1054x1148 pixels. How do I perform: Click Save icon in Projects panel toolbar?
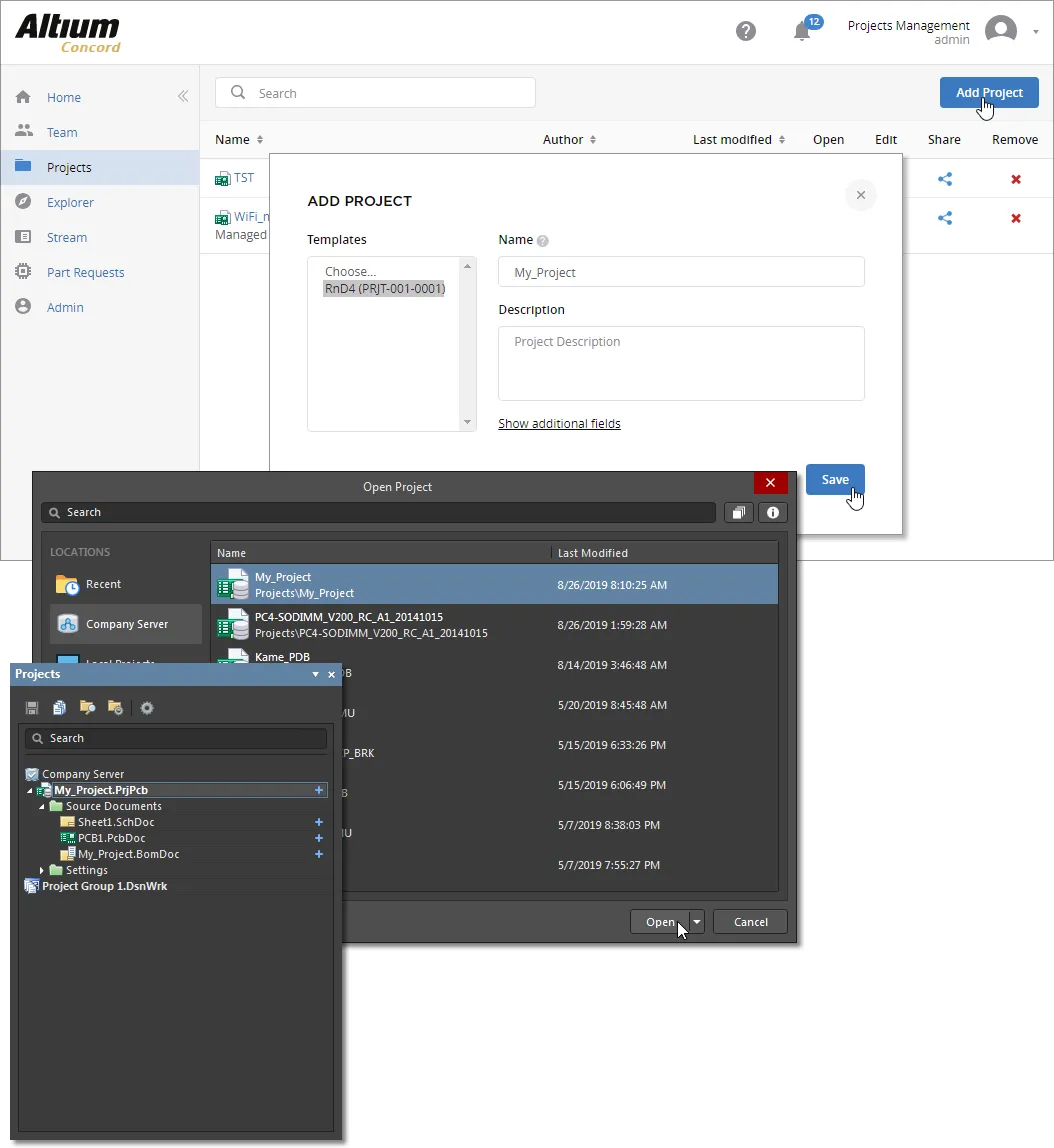[x=31, y=708]
